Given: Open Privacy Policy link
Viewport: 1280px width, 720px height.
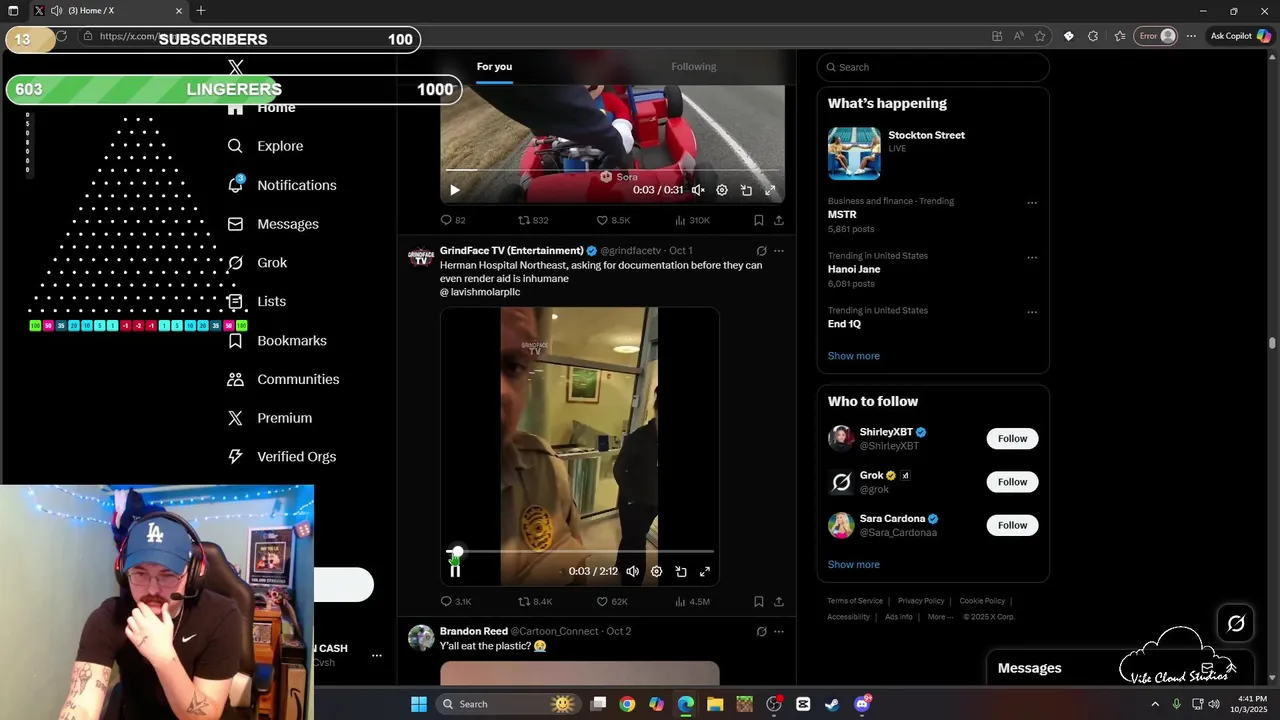Looking at the screenshot, I should tap(921, 601).
